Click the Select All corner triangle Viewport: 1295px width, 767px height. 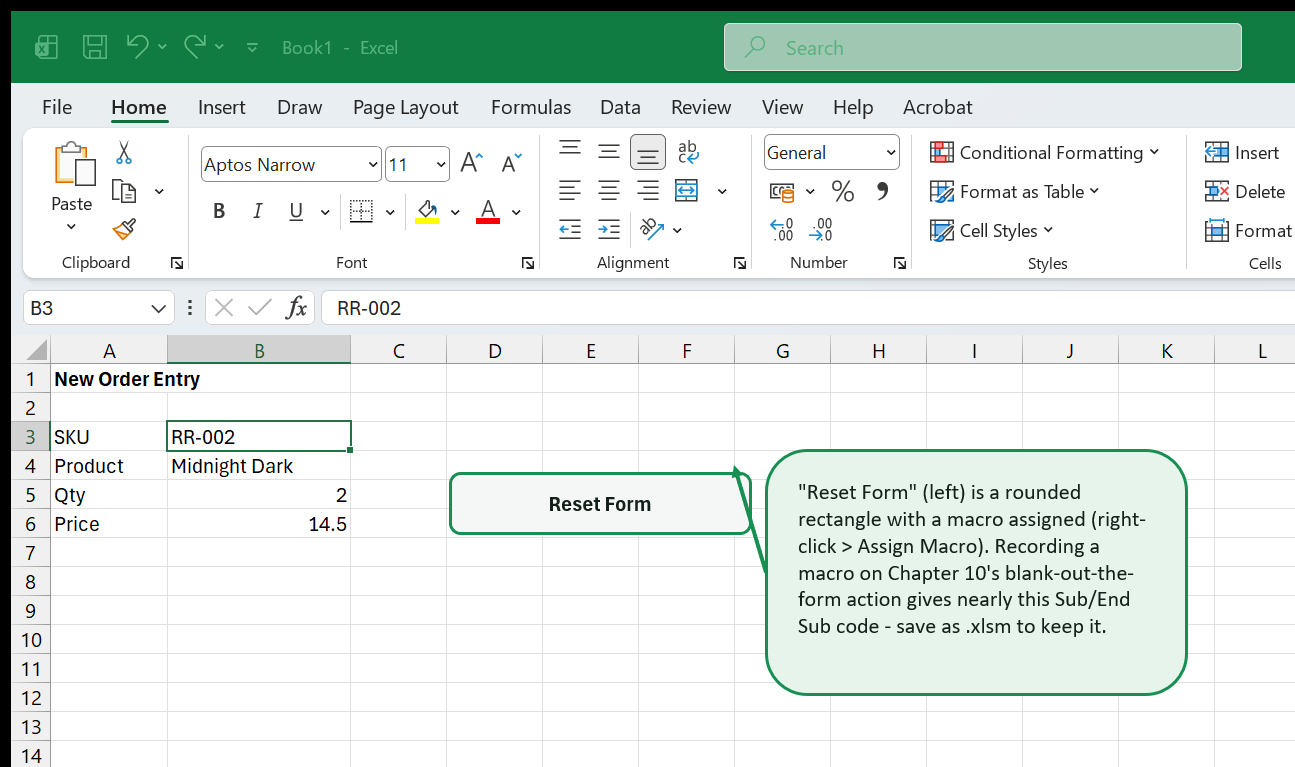(35, 350)
